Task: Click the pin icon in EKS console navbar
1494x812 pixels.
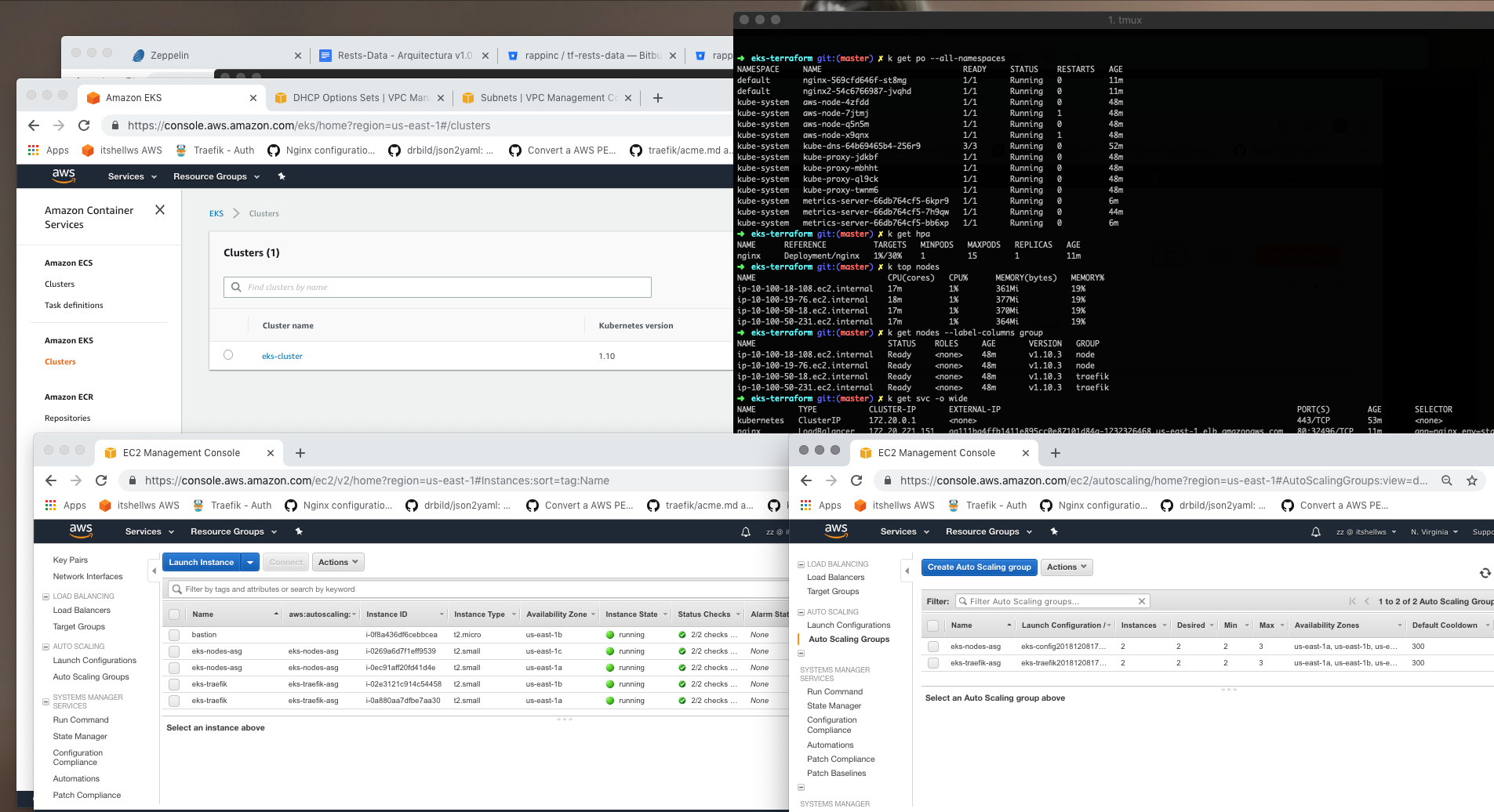Action: point(282,176)
